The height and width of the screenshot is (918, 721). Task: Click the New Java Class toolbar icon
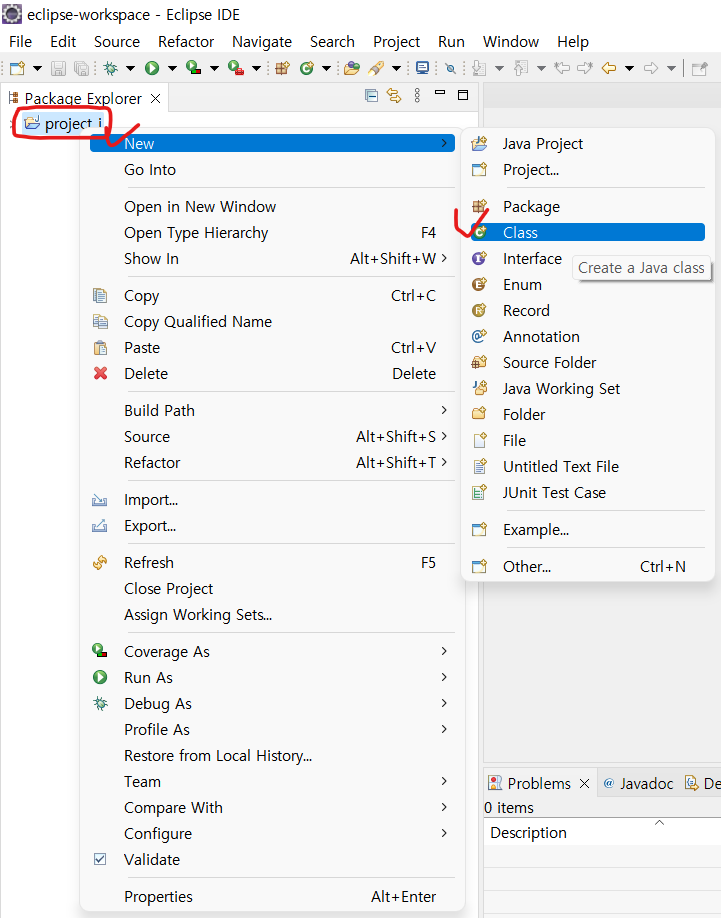click(x=307, y=68)
